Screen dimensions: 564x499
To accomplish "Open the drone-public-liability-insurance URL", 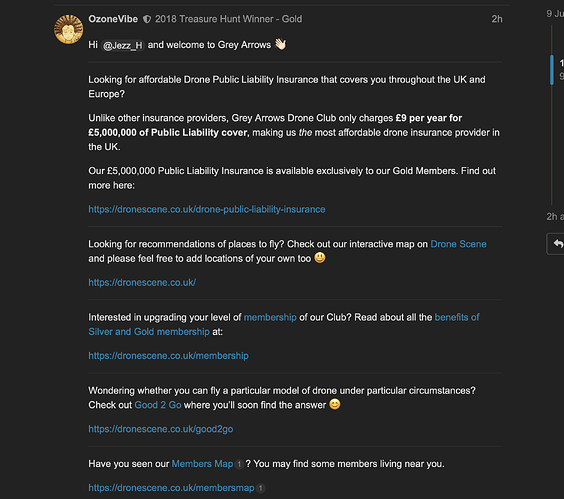I will (207, 209).
